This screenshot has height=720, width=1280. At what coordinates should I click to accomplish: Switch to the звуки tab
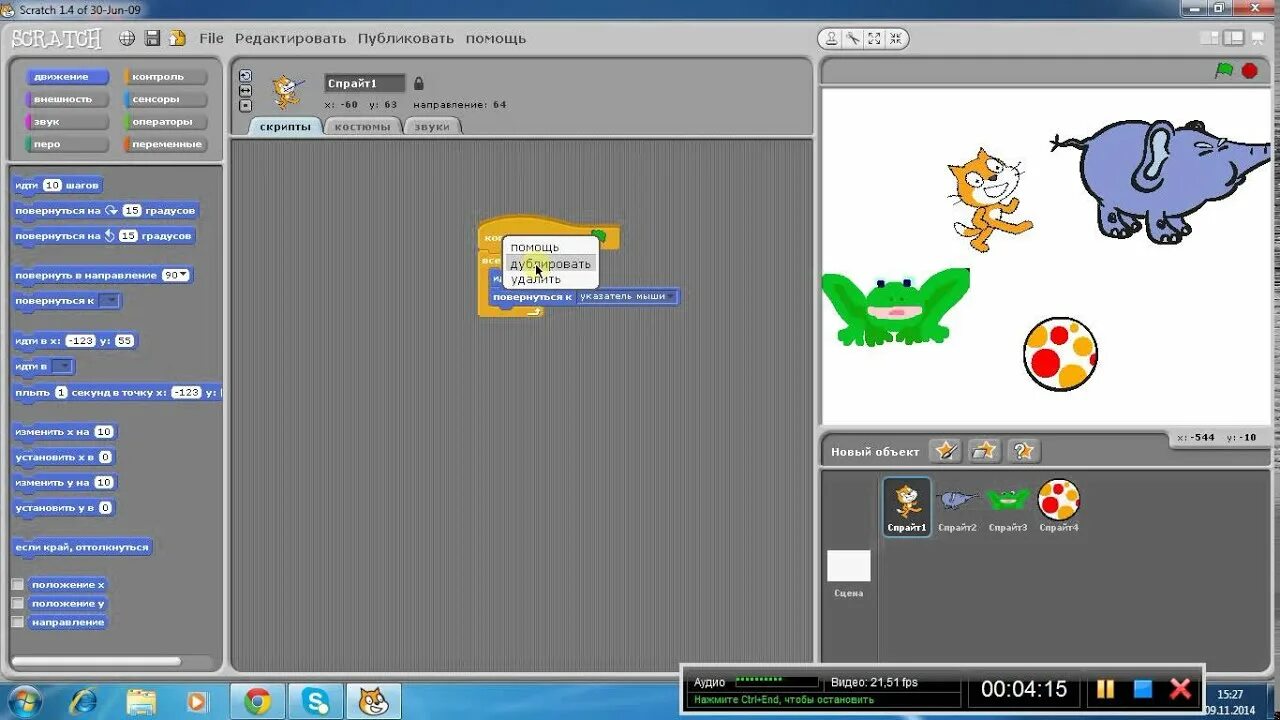432,126
